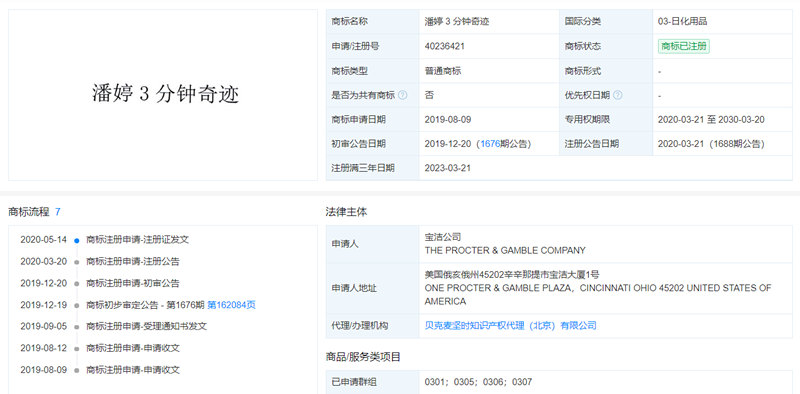This screenshot has width=800, height=394.
Task: Select the 2019-08-12 申请收文 timeline entry
Action: (x=100, y=348)
